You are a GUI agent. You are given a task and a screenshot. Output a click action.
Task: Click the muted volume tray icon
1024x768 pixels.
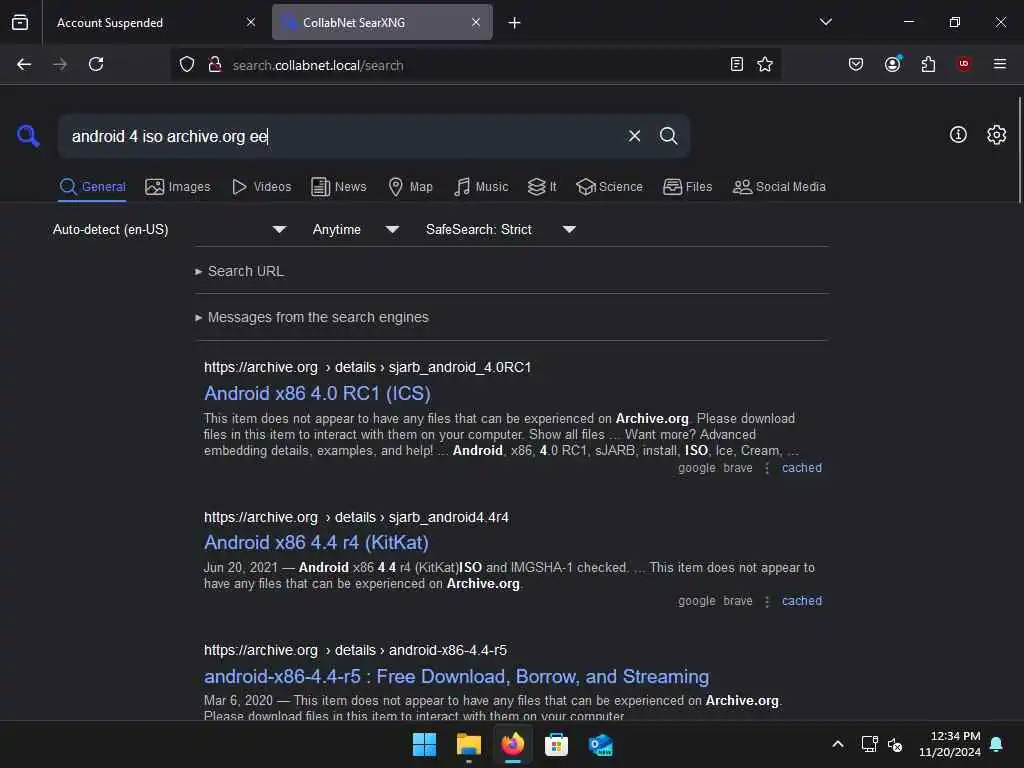click(895, 744)
